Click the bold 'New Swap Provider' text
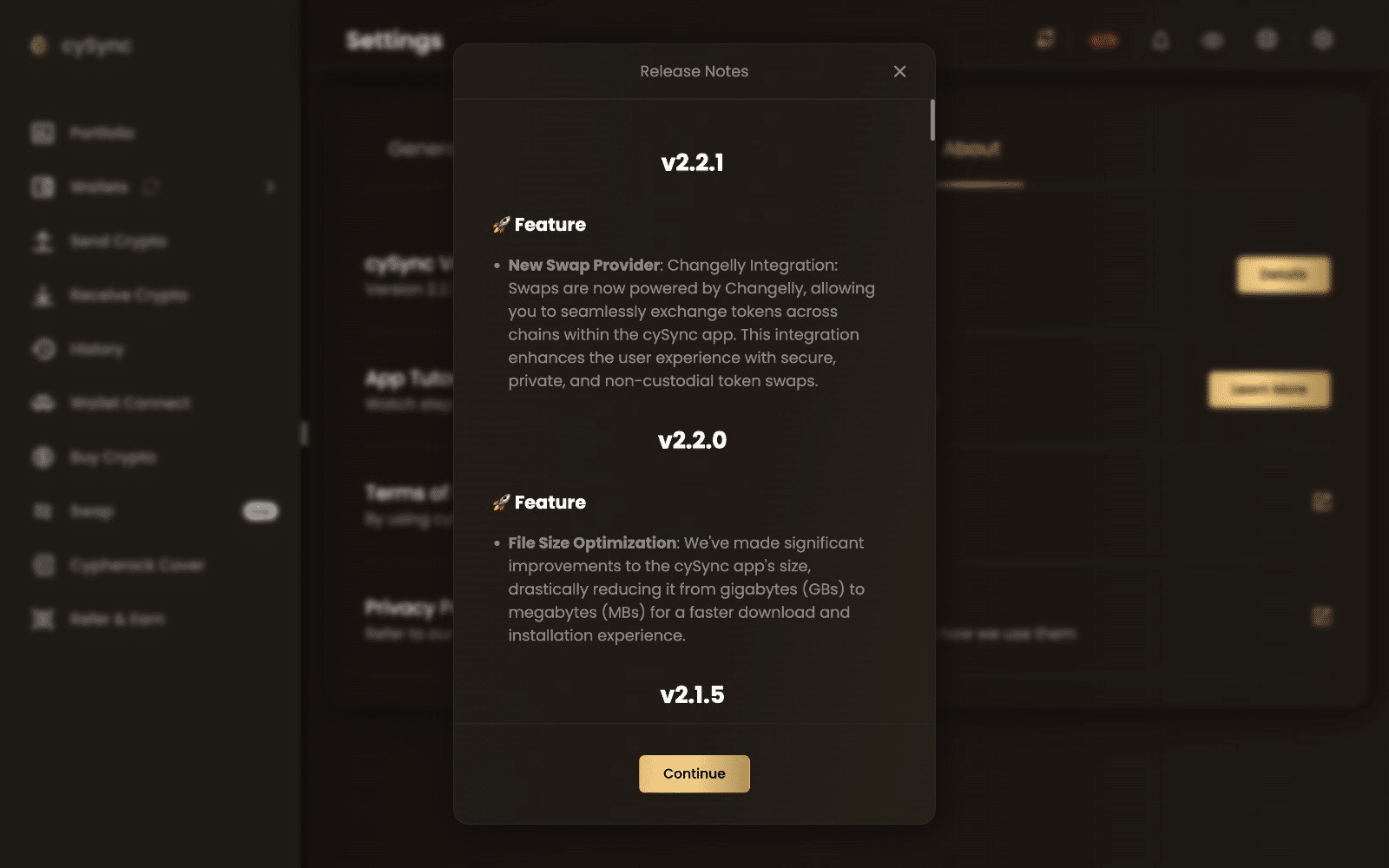Viewport: 1389px width, 868px height. 584,265
